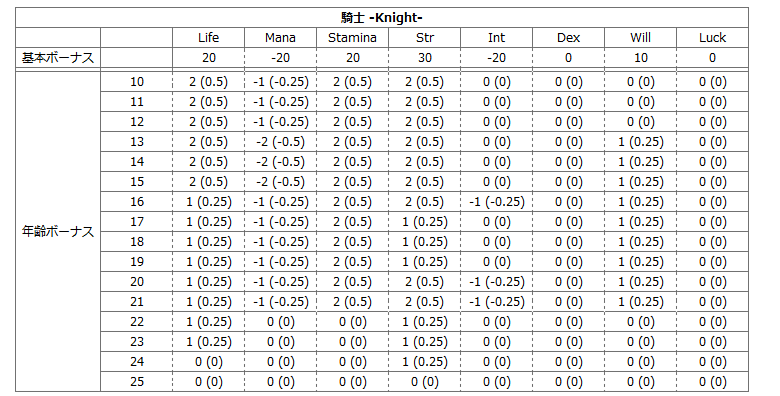
Task: Select the age 16 row label
Action: (x=137, y=201)
